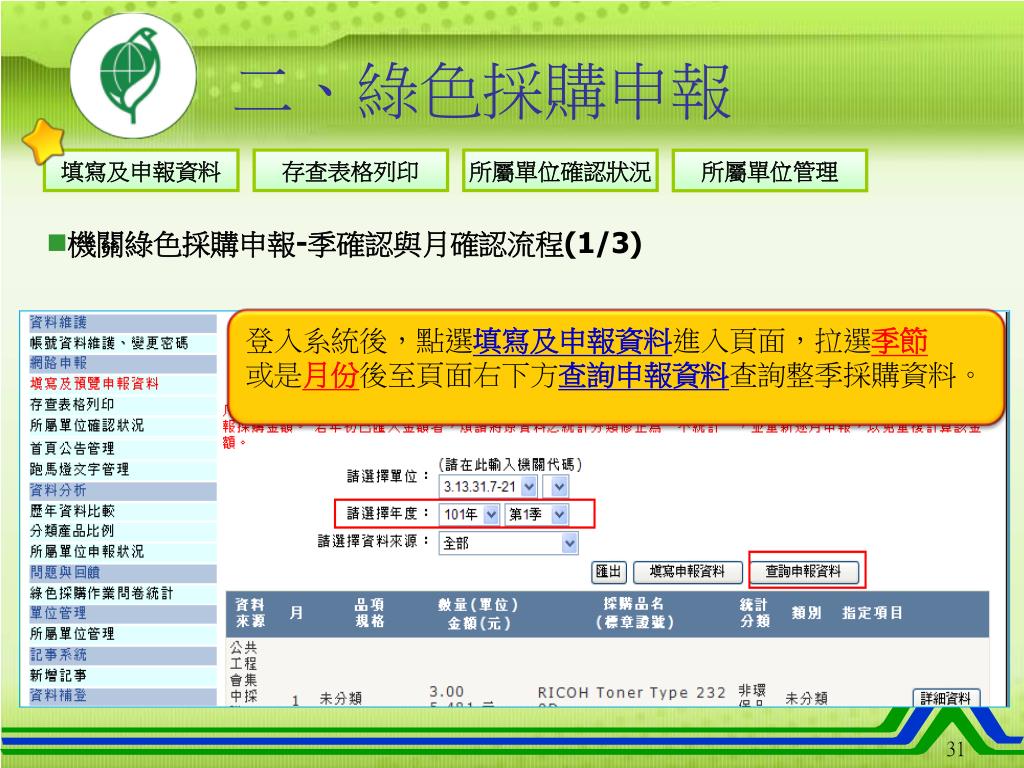Click the yellow star icon
The height and width of the screenshot is (768, 1024).
coord(43,140)
